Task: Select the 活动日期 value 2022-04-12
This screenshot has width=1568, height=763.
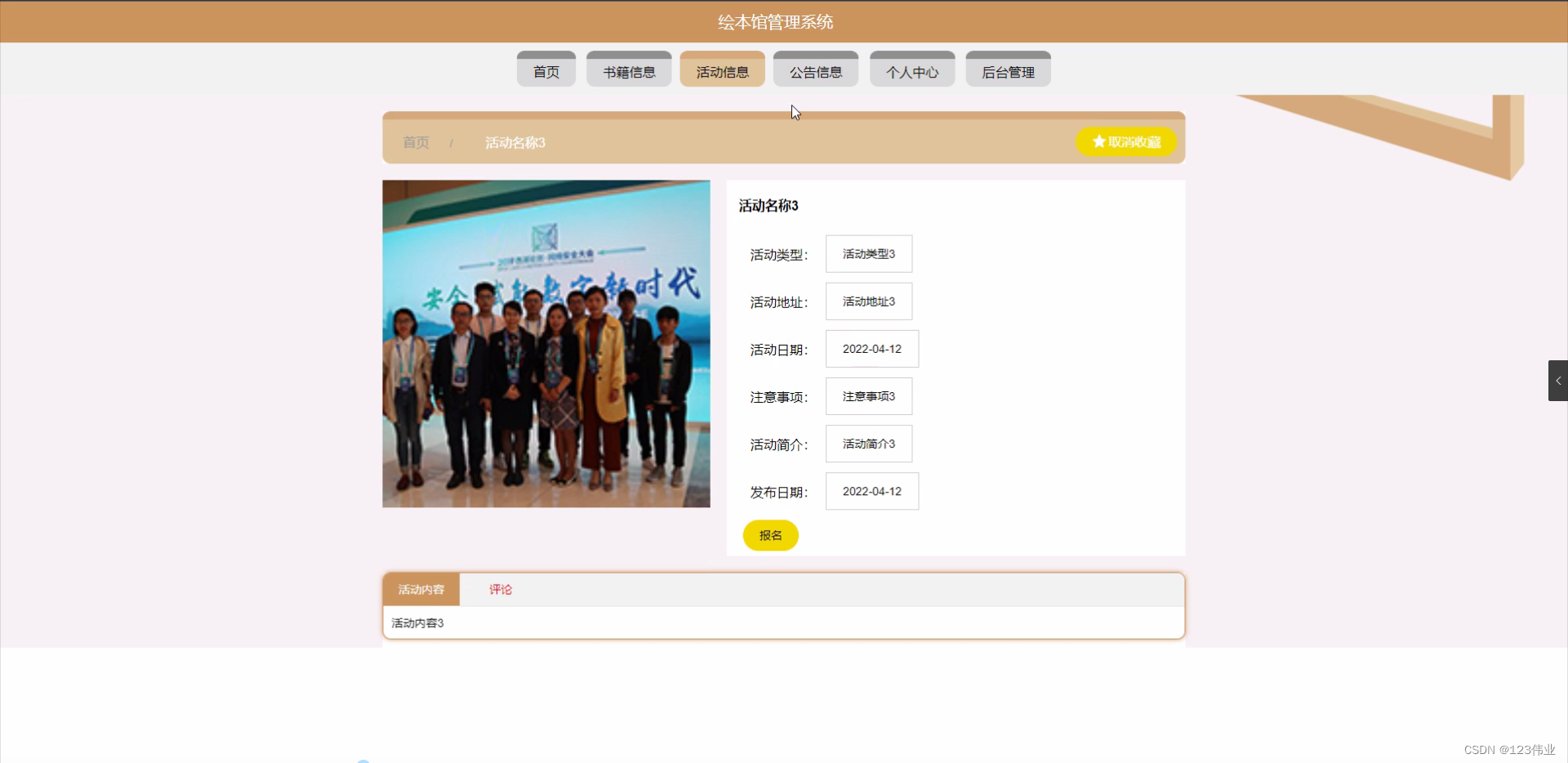Action: 871,348
